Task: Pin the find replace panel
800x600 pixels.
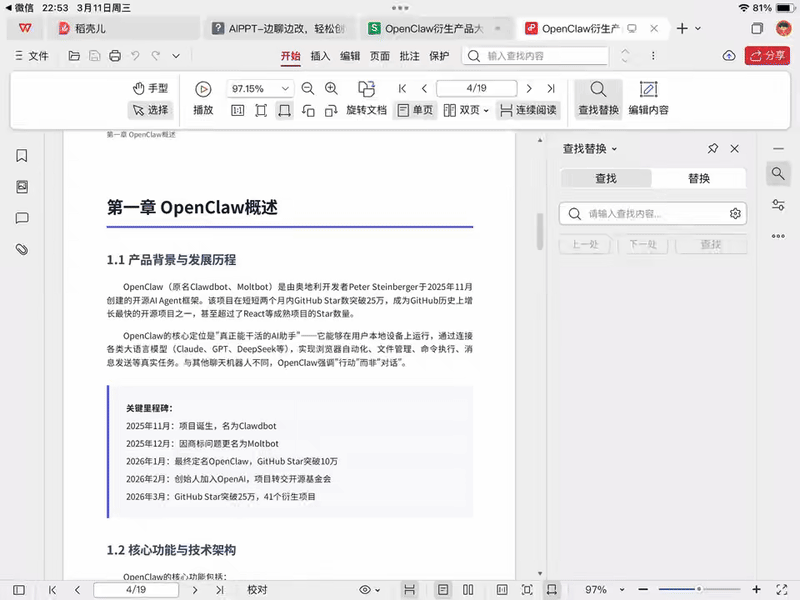Action: point(713,148)
